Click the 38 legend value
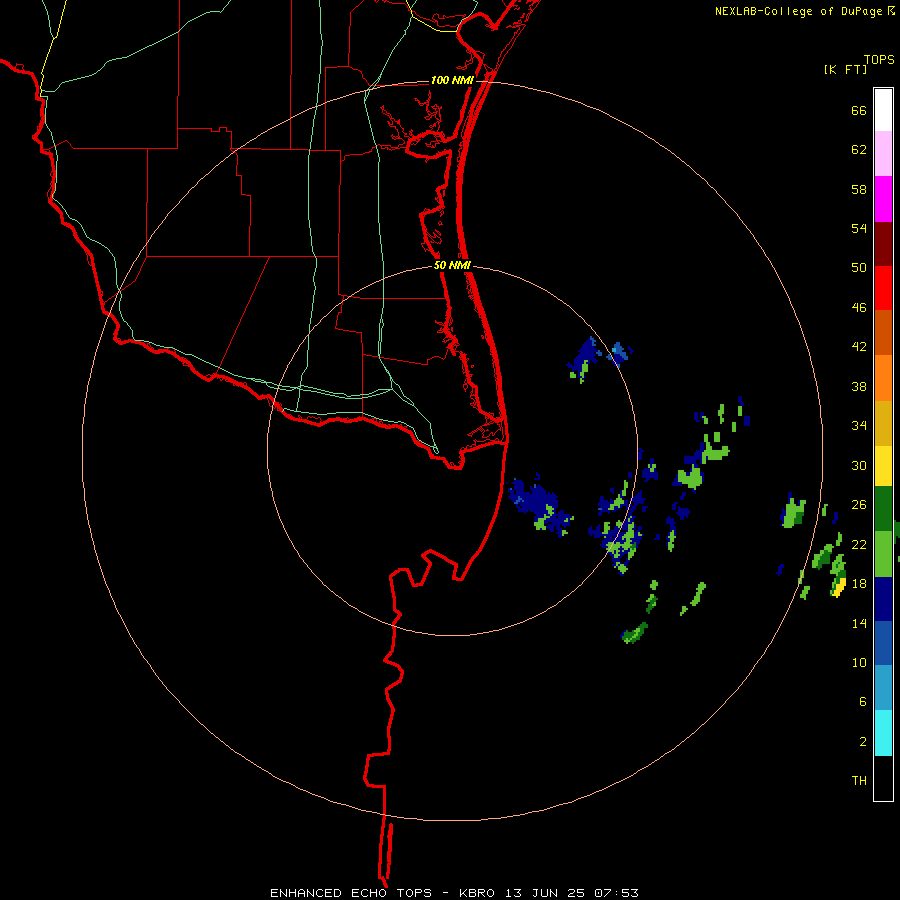Screen dimensions: 900x900 (859, 387)
